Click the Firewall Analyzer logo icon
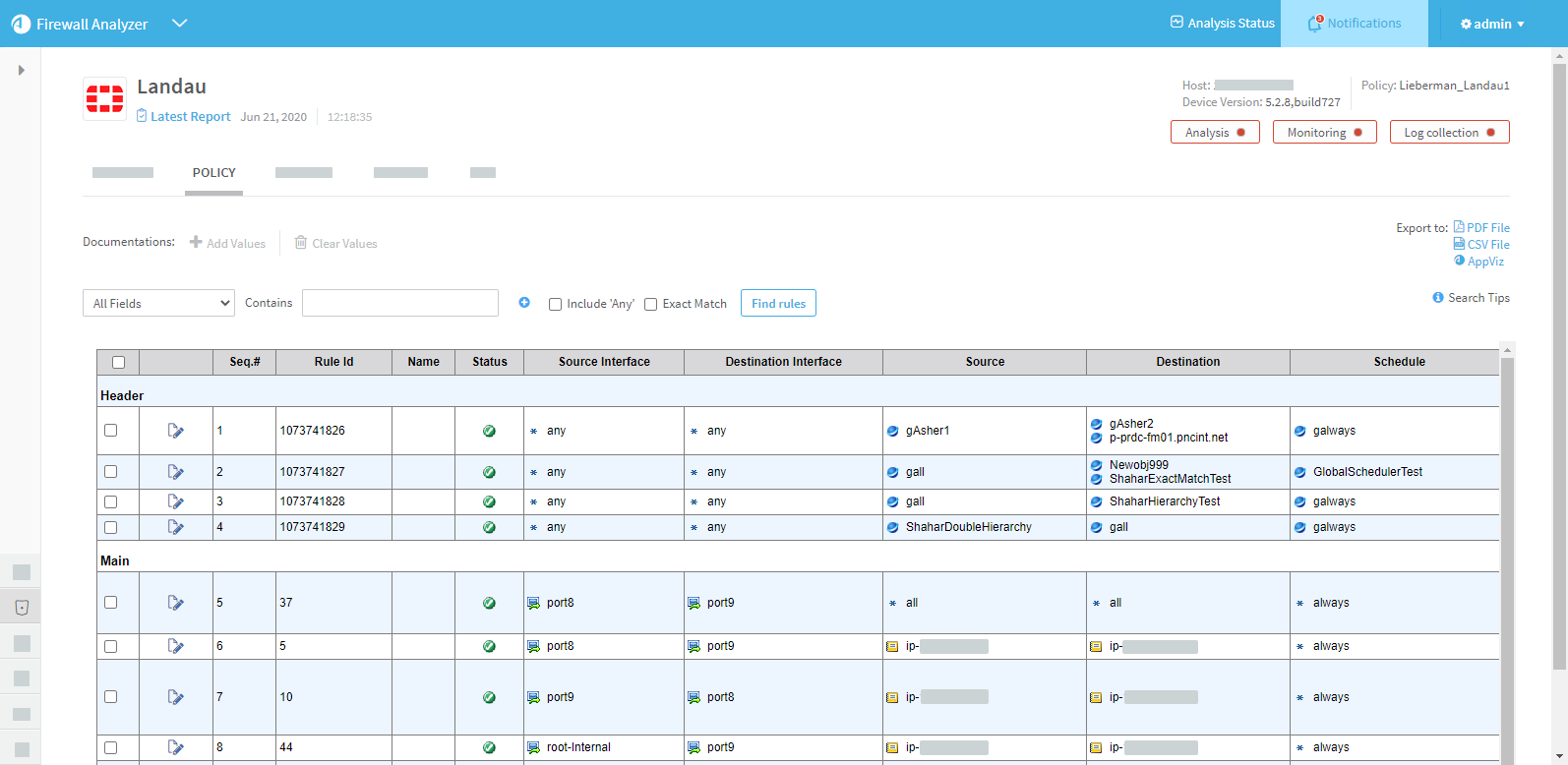Image resolution: width=1568 pixels, height=765 pixels. pyautogui.click(x=21, y=24)
